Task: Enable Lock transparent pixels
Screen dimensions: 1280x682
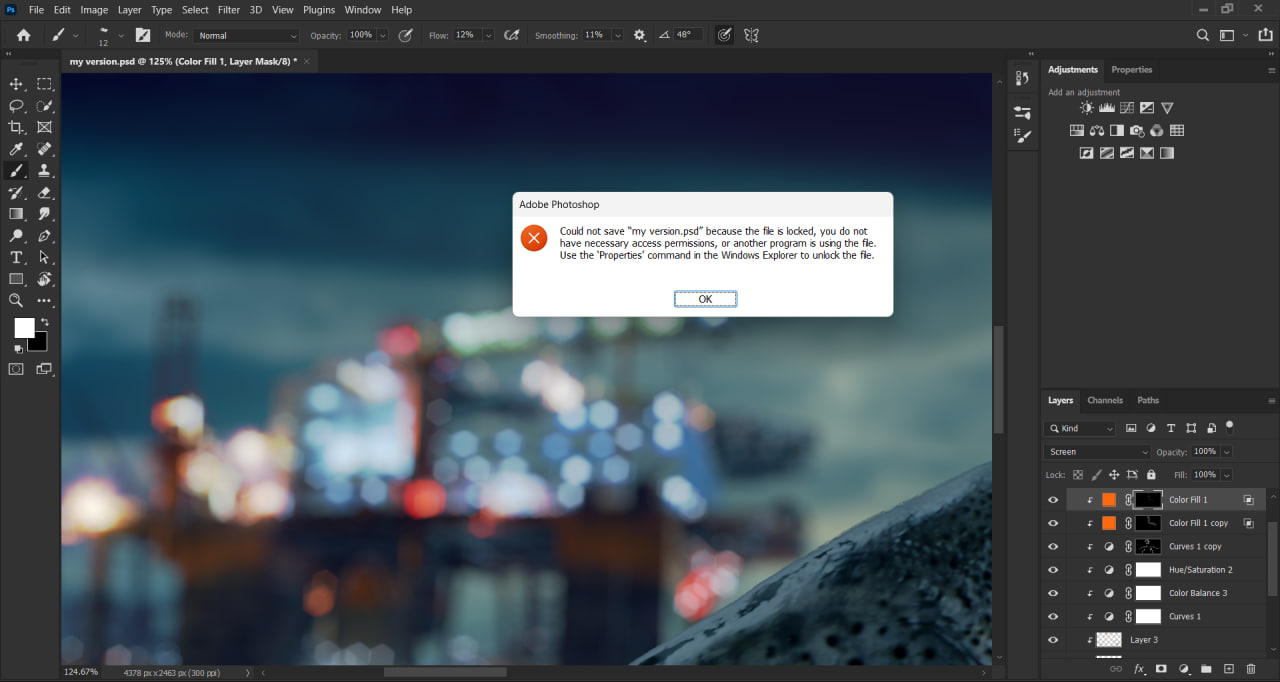Action: [1078, 475]
